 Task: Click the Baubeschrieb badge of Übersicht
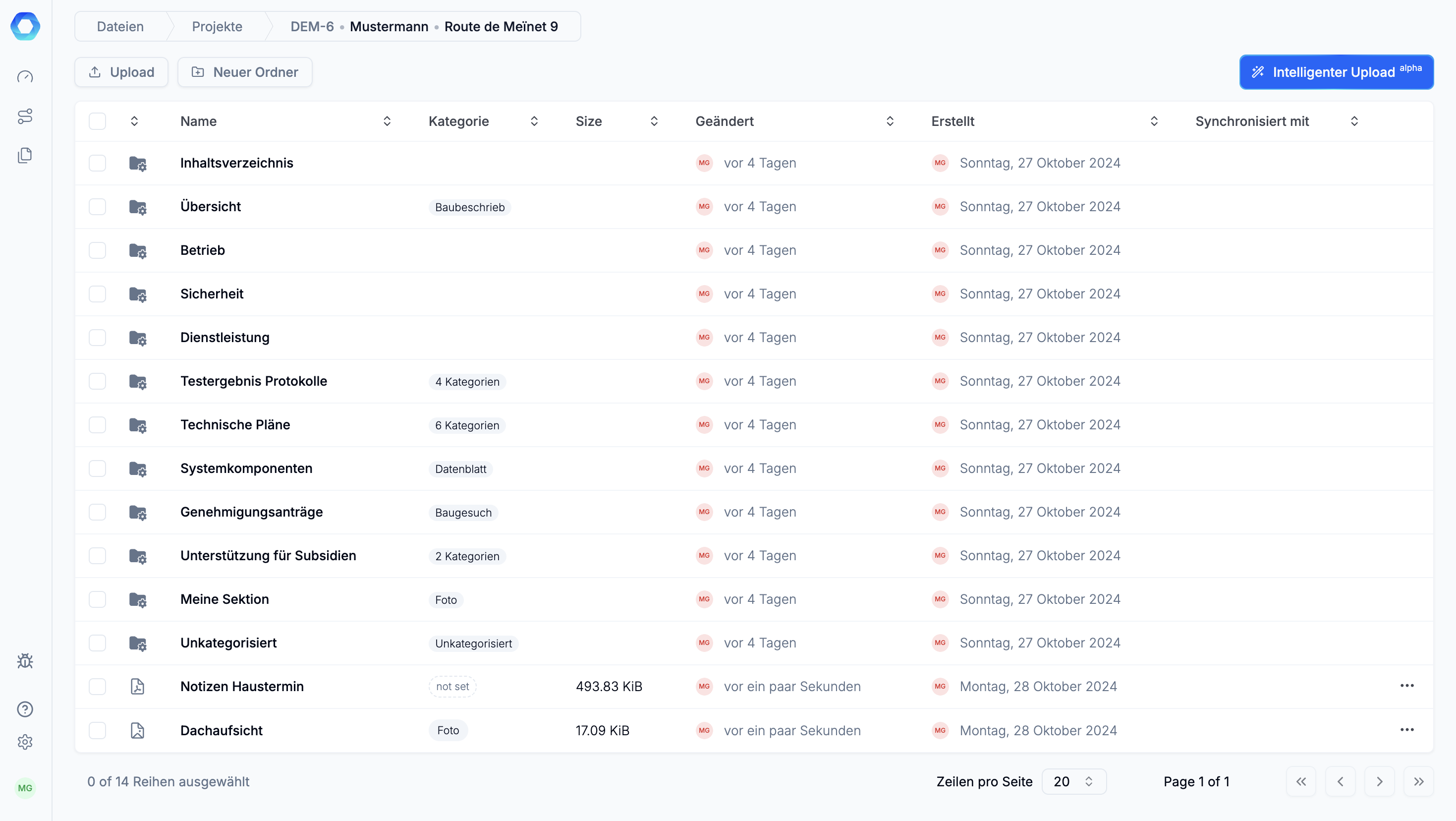[x=470, y=207]
